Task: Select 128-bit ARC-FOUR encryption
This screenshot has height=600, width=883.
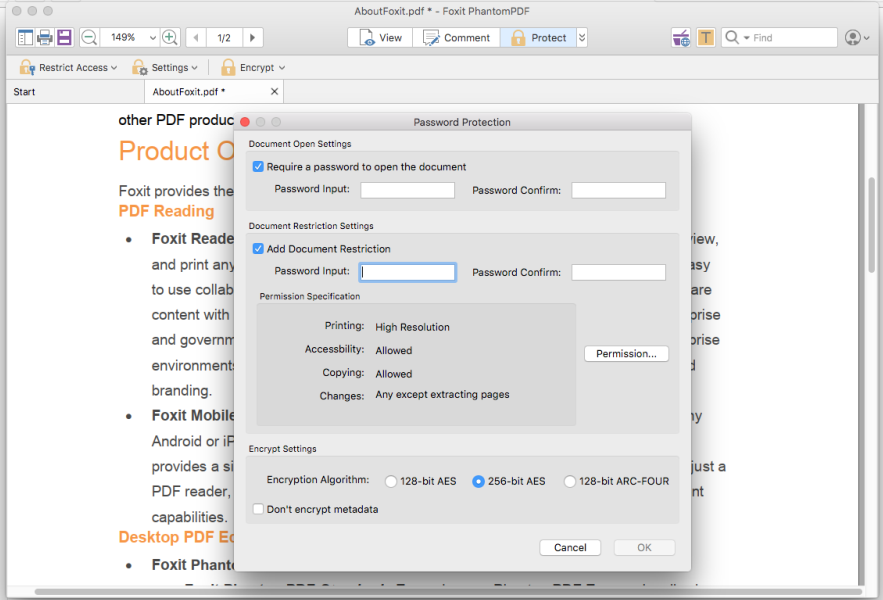Action: (570, 482)
